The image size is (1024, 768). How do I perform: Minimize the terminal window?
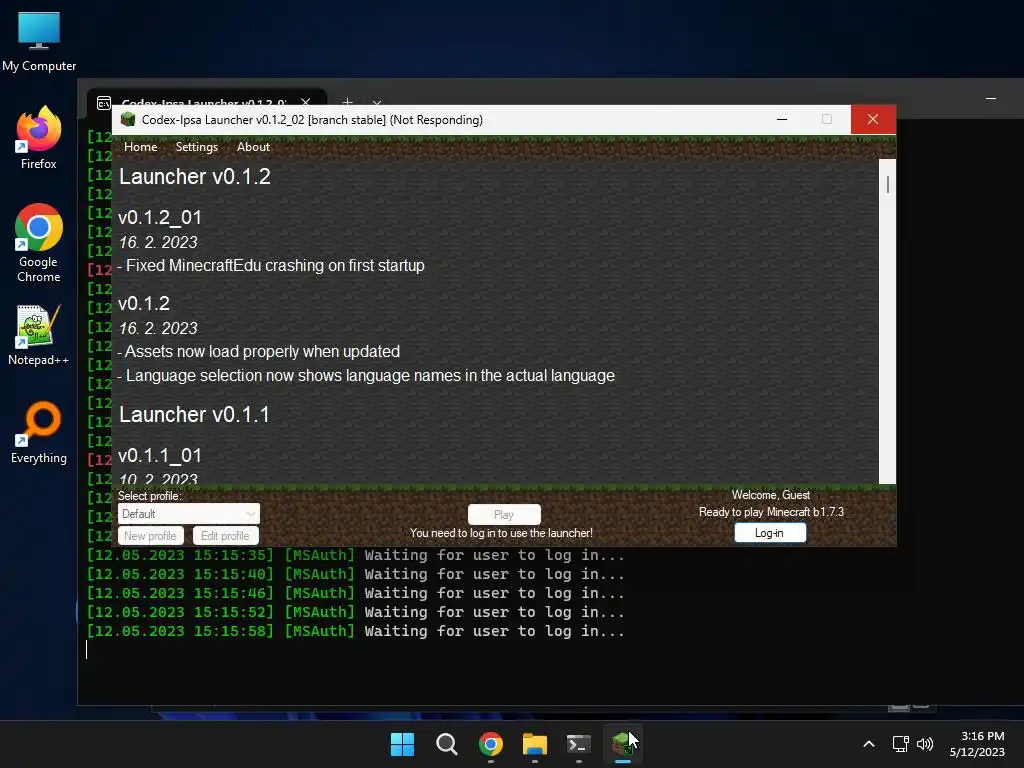[x=991, y=99]
